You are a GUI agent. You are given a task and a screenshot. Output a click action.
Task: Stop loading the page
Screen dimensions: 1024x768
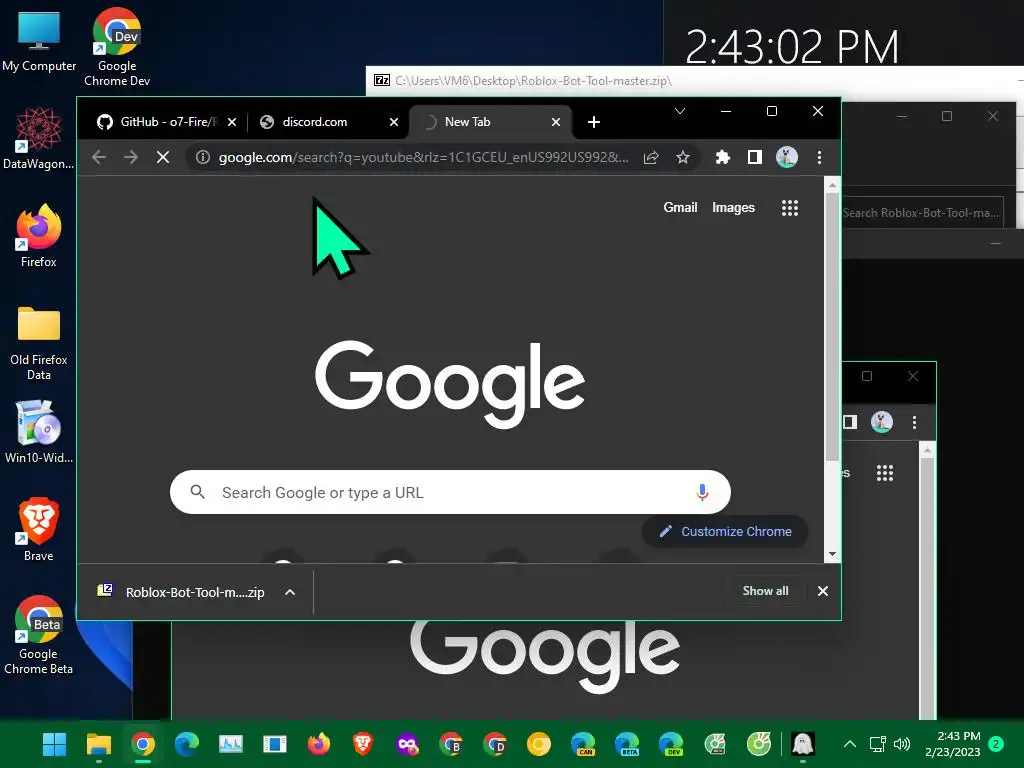[x=163, y=157]
